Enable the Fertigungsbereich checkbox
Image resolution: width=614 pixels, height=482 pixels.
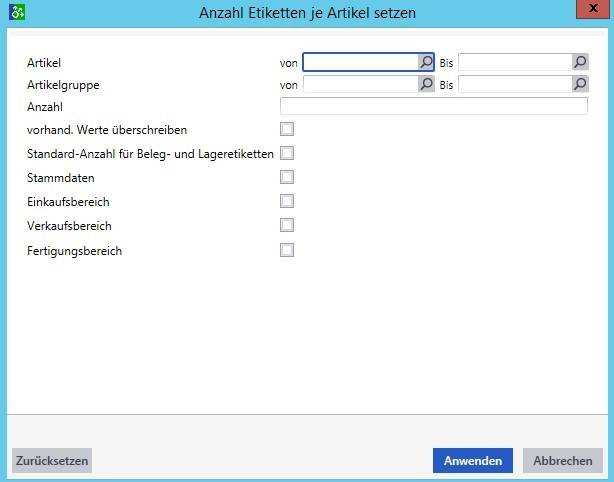[287, 250]
